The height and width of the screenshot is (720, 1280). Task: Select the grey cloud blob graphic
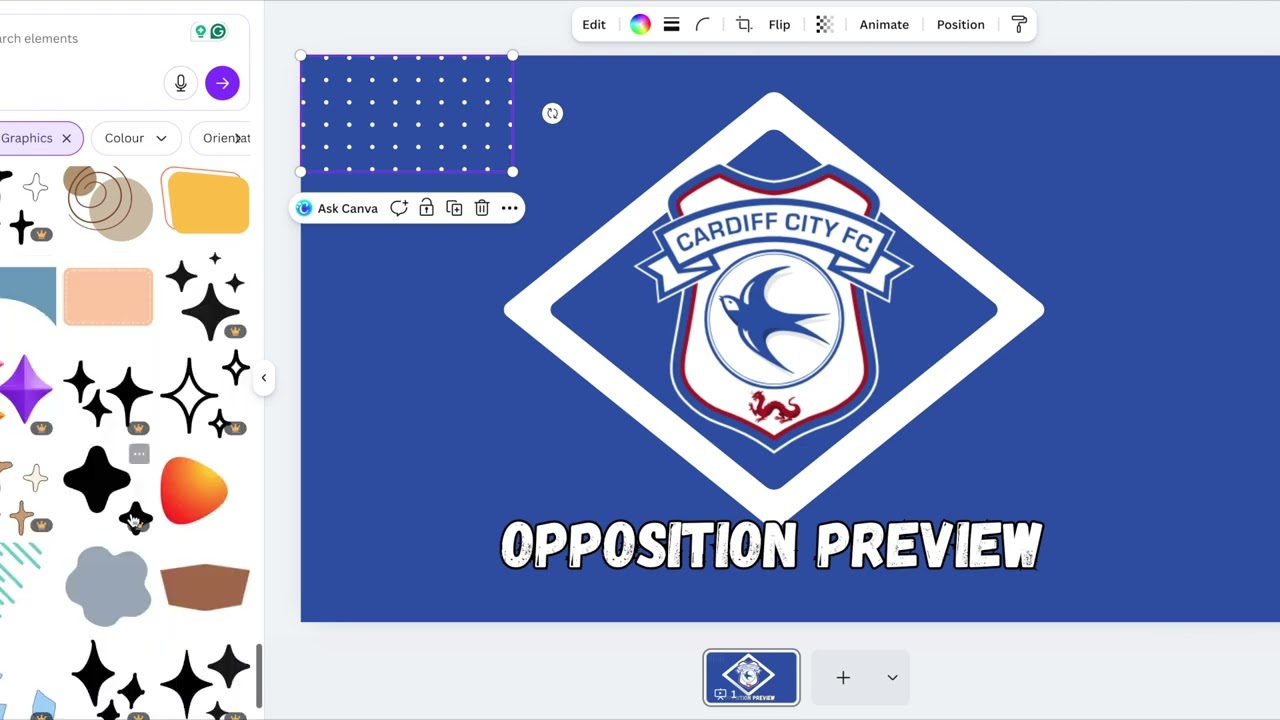(108, 586)
